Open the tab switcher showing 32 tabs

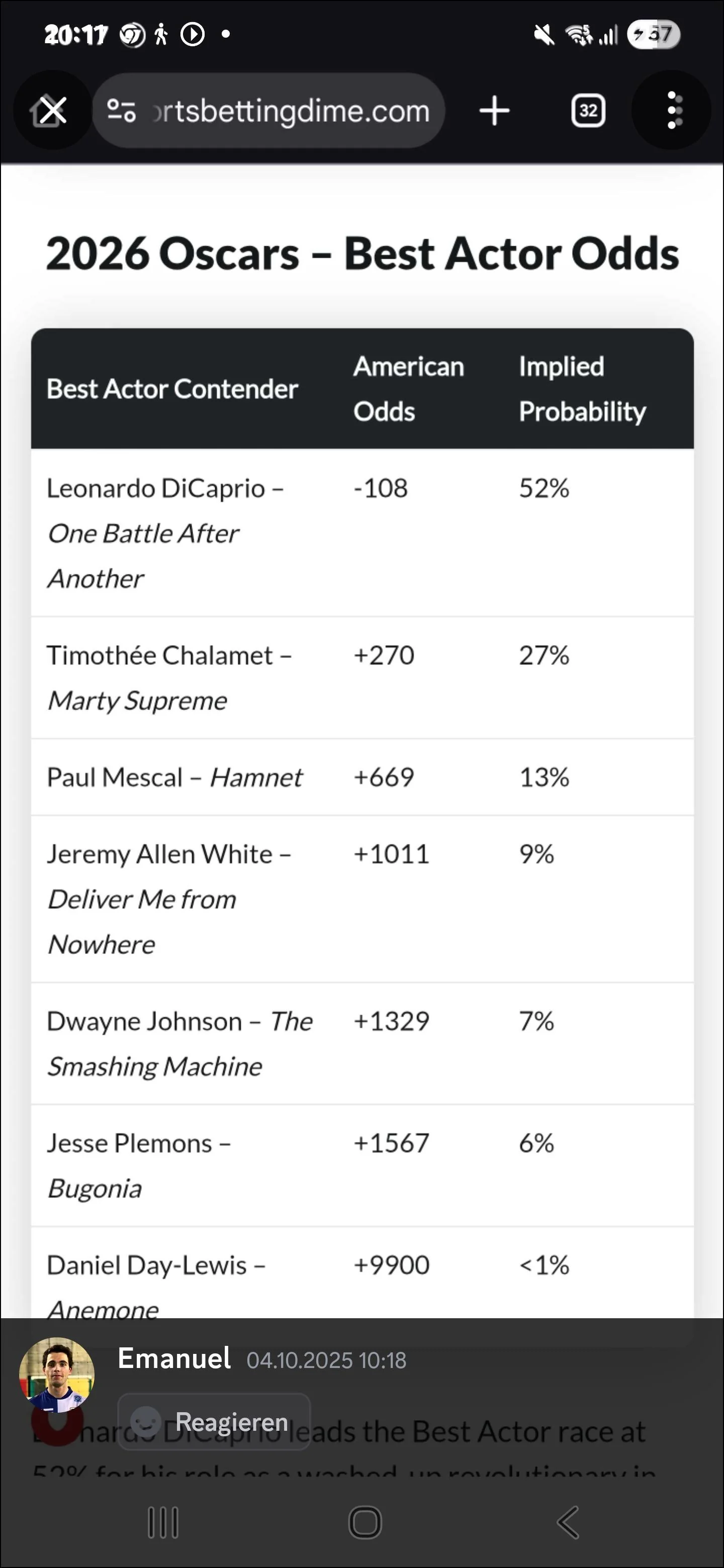pos(587,110)
